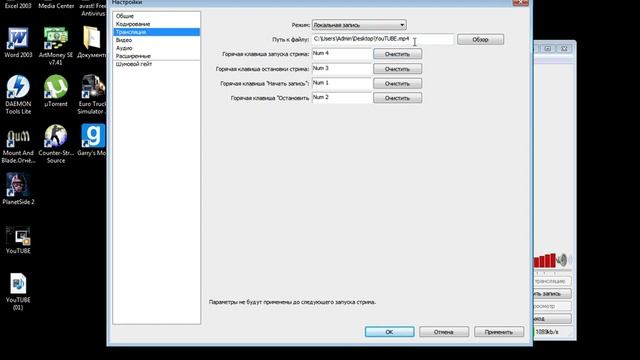This screenshot has width=640, height=360.
Task: Click the Применить apply button
Action: (499, 332)
